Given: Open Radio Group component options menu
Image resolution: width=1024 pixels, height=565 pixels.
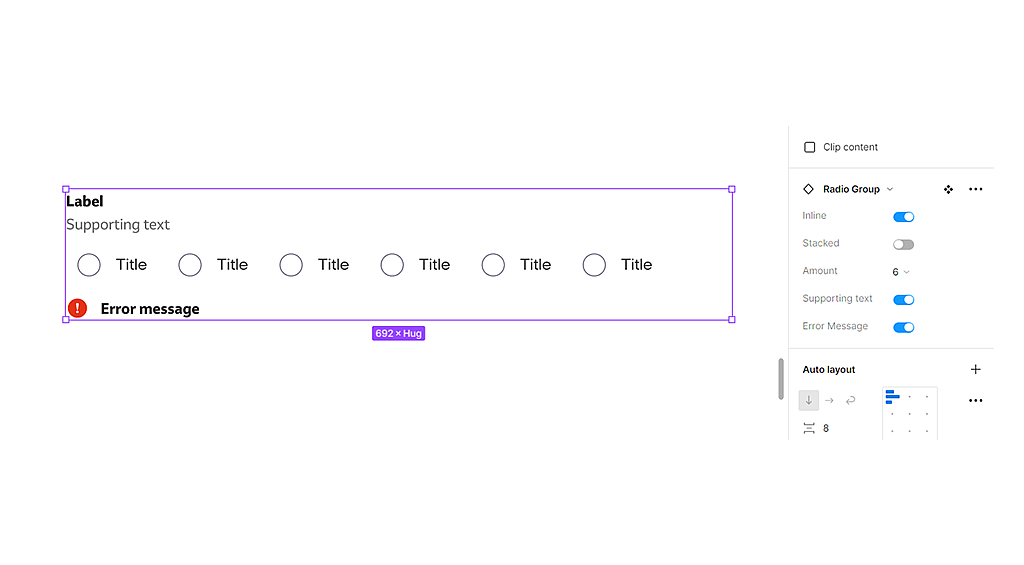Looking at the screenshot, I should pos(976,189).
